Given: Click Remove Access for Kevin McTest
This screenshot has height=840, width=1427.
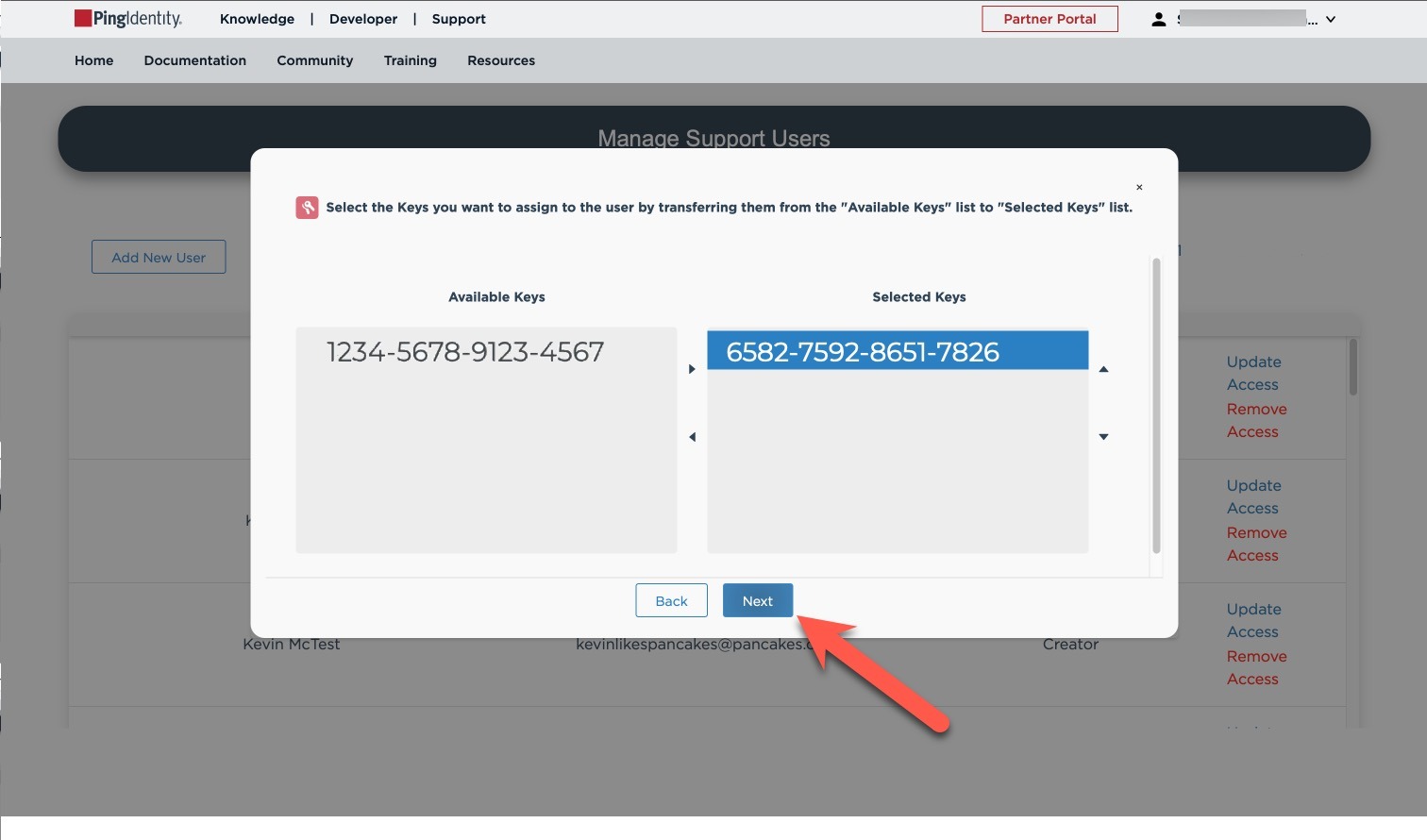Looking at the screenshot, I should point(1256,667).
